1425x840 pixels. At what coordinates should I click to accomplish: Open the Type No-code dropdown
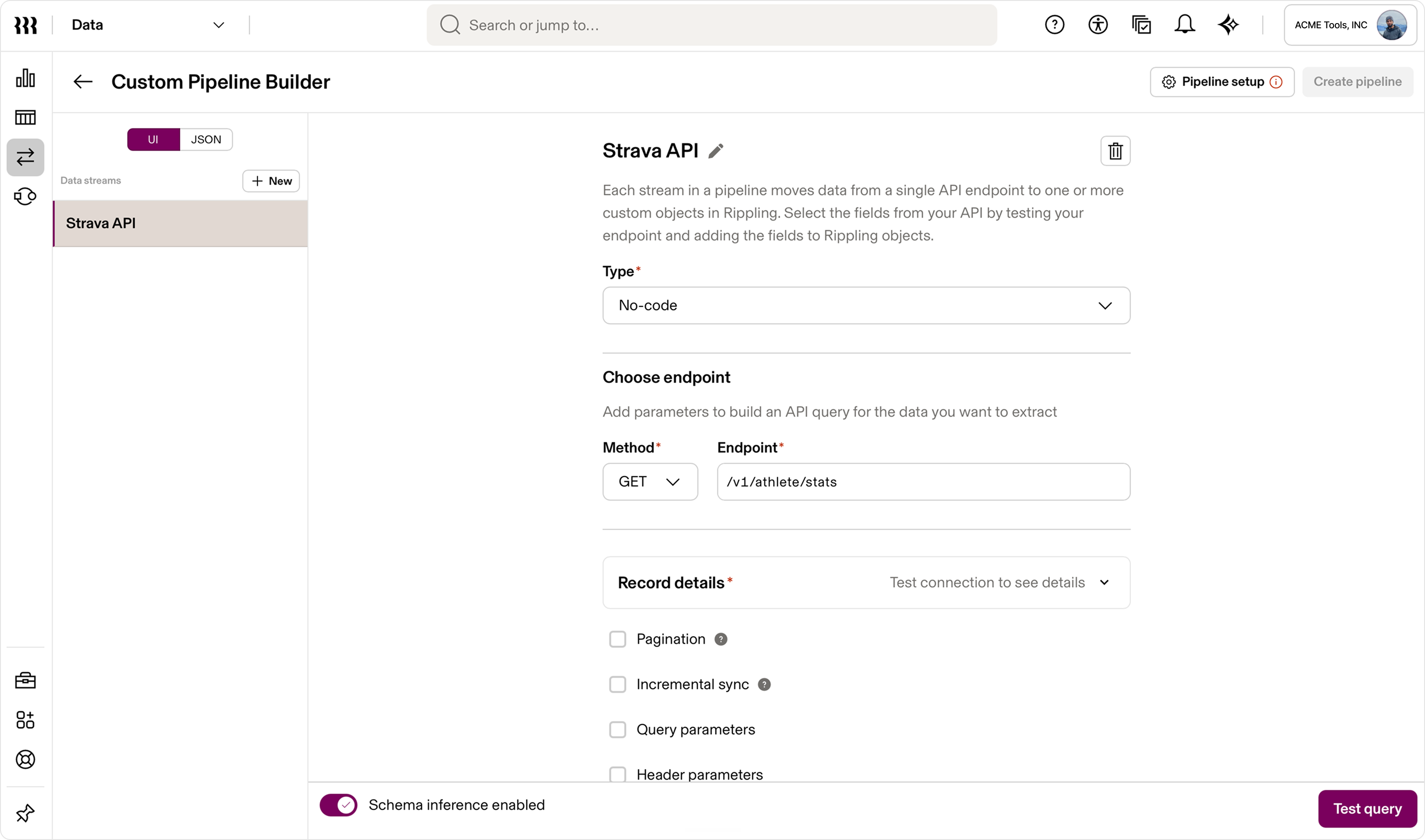(866, 305)
